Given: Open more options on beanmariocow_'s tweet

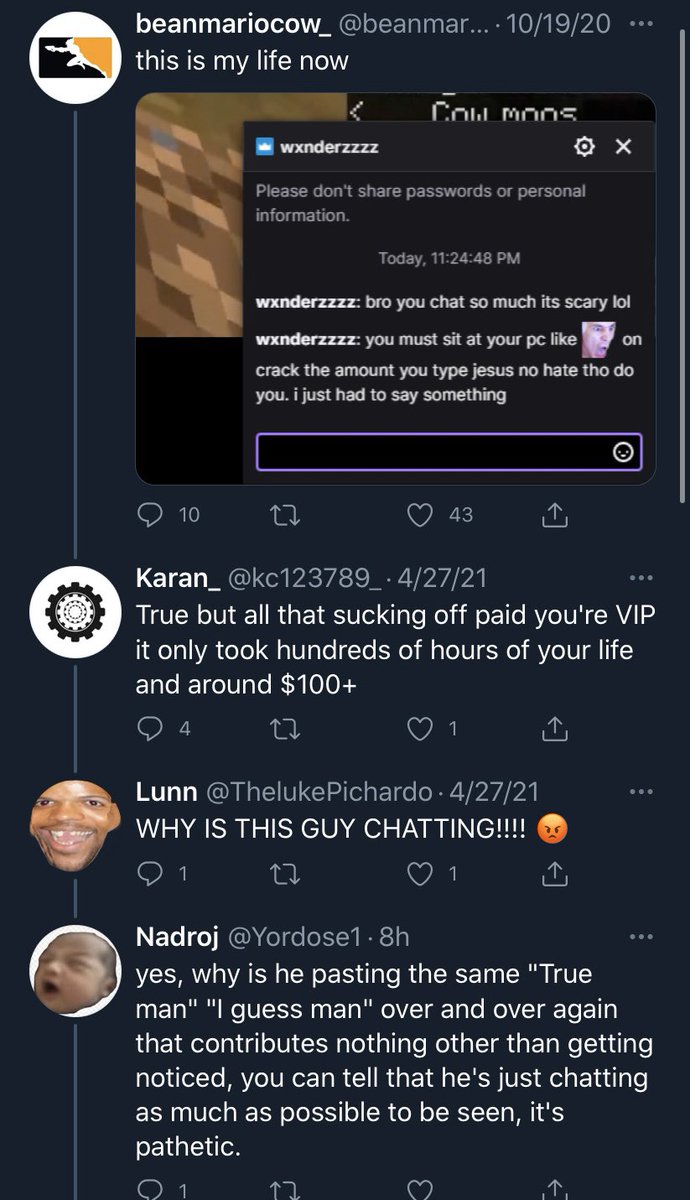Looking at the screenshot, I should 641,25.
